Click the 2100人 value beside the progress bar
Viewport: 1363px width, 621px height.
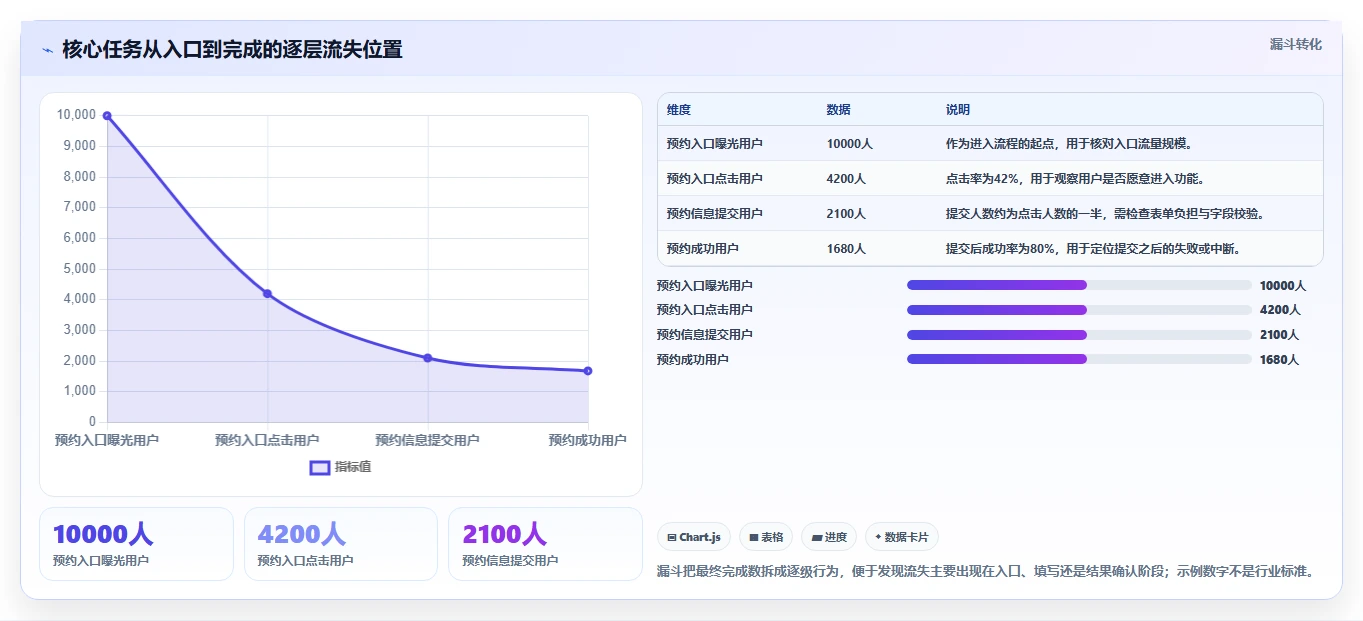tap(1280, 335)
